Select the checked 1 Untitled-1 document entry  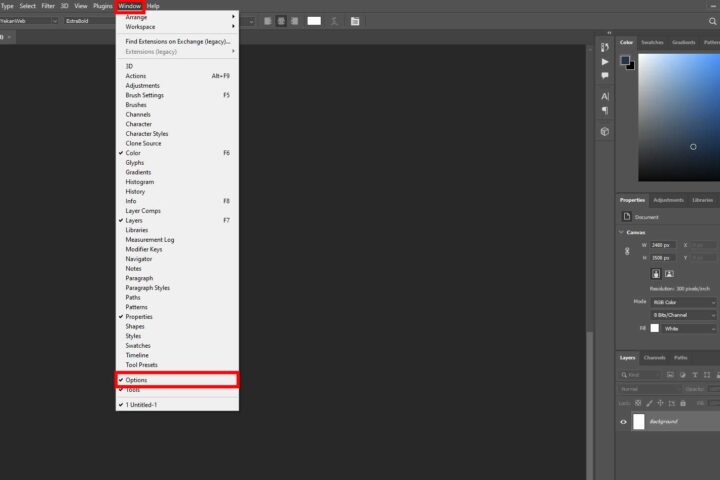pos(177,405)
